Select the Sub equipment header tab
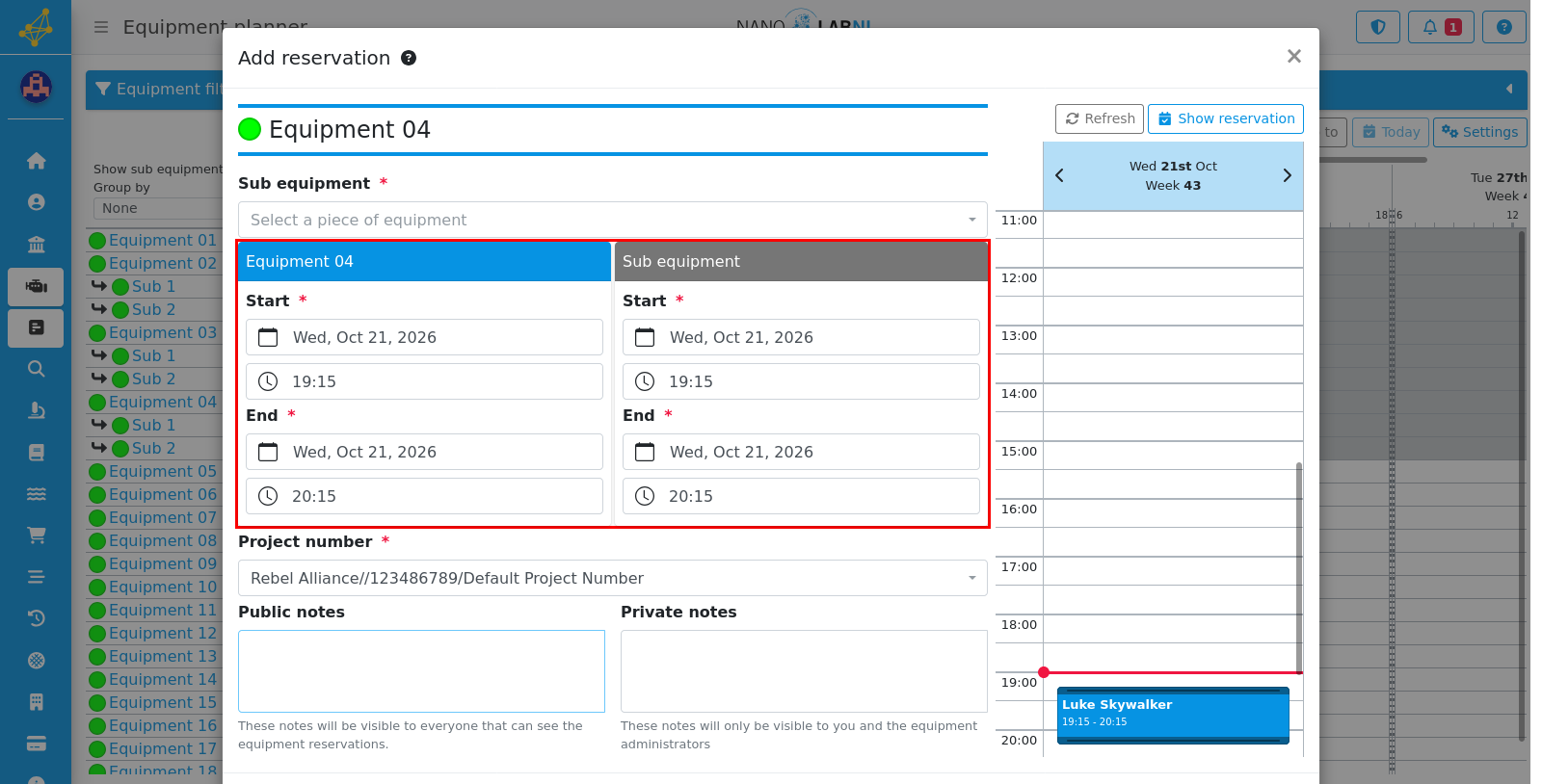Viewport: 1542px width, 784px height. pyautogui.click(x=801, y=261)
